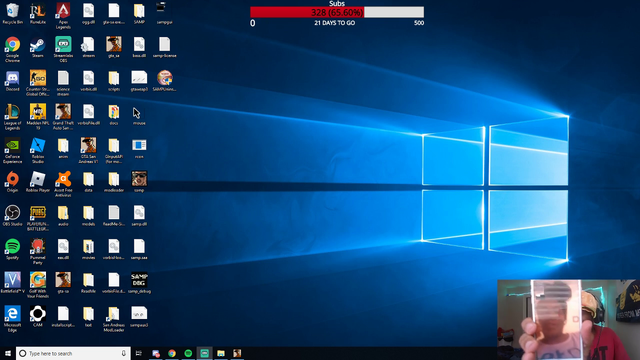Select the Steam desktop shortcut
The image size is (640, 360).
point(38,47)
